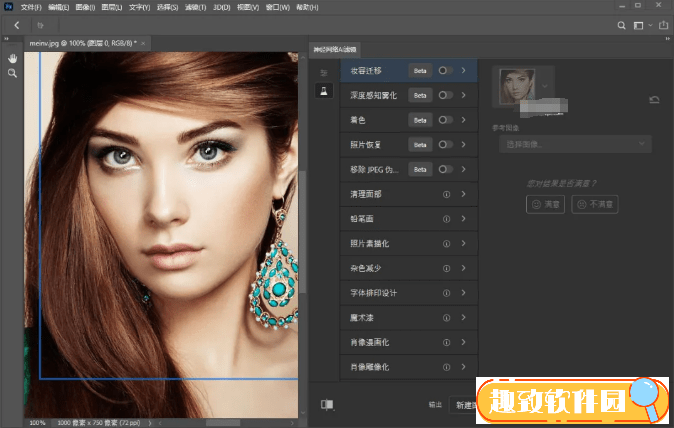Click the info icon for 肖像漫画化
This screenshot has width=674, height=428.
pyautogui.click(x=447, y=342)
